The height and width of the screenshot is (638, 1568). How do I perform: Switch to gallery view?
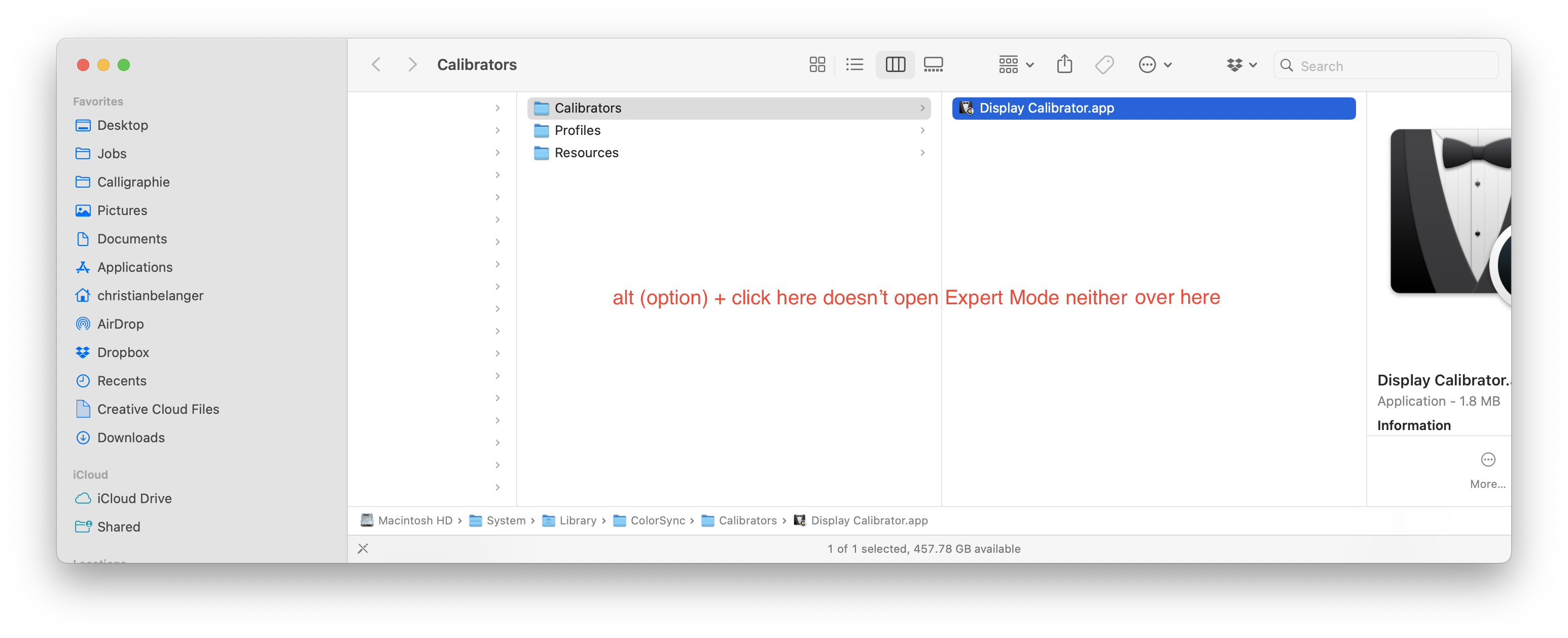coord(933,64)
